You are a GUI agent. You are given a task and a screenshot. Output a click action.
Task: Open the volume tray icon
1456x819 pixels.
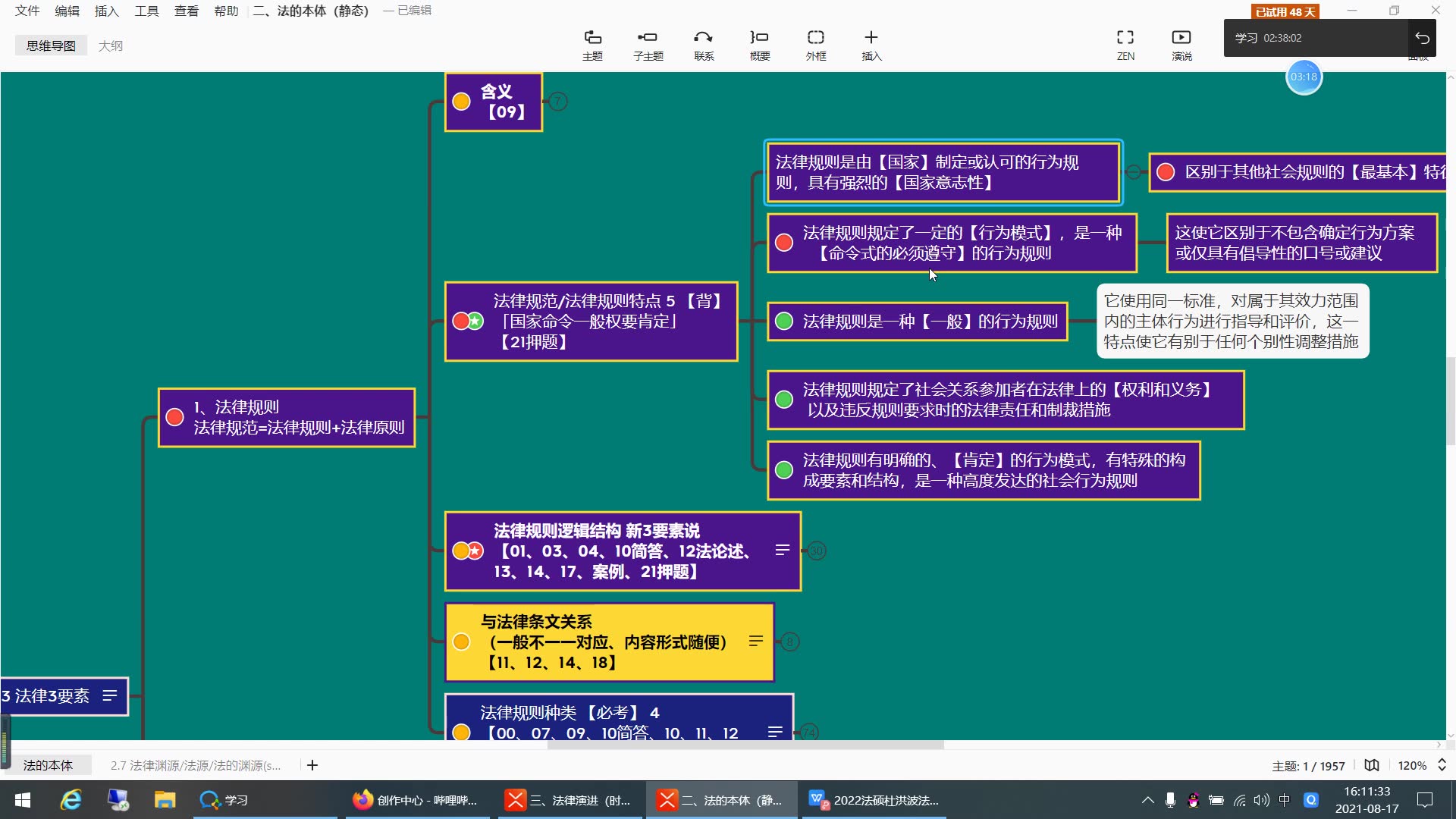(x=1261, y=800)
